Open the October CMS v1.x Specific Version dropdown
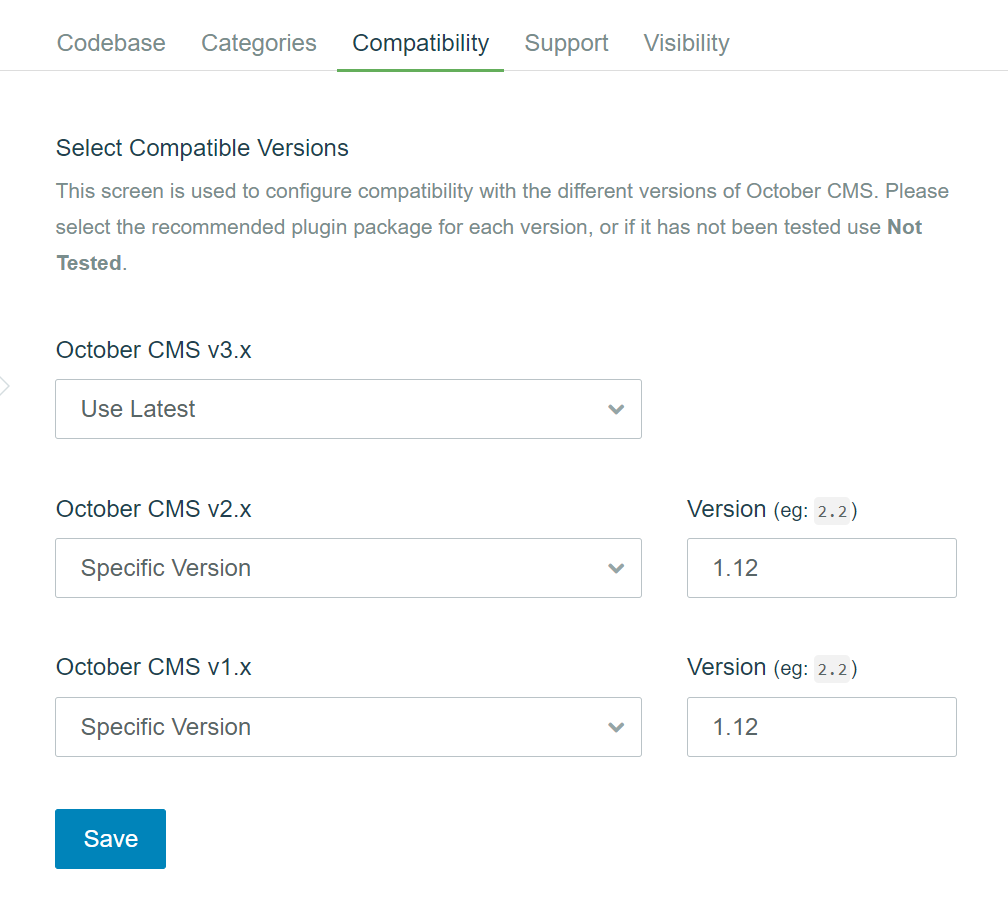1008x917 pixels. (348, 727)
